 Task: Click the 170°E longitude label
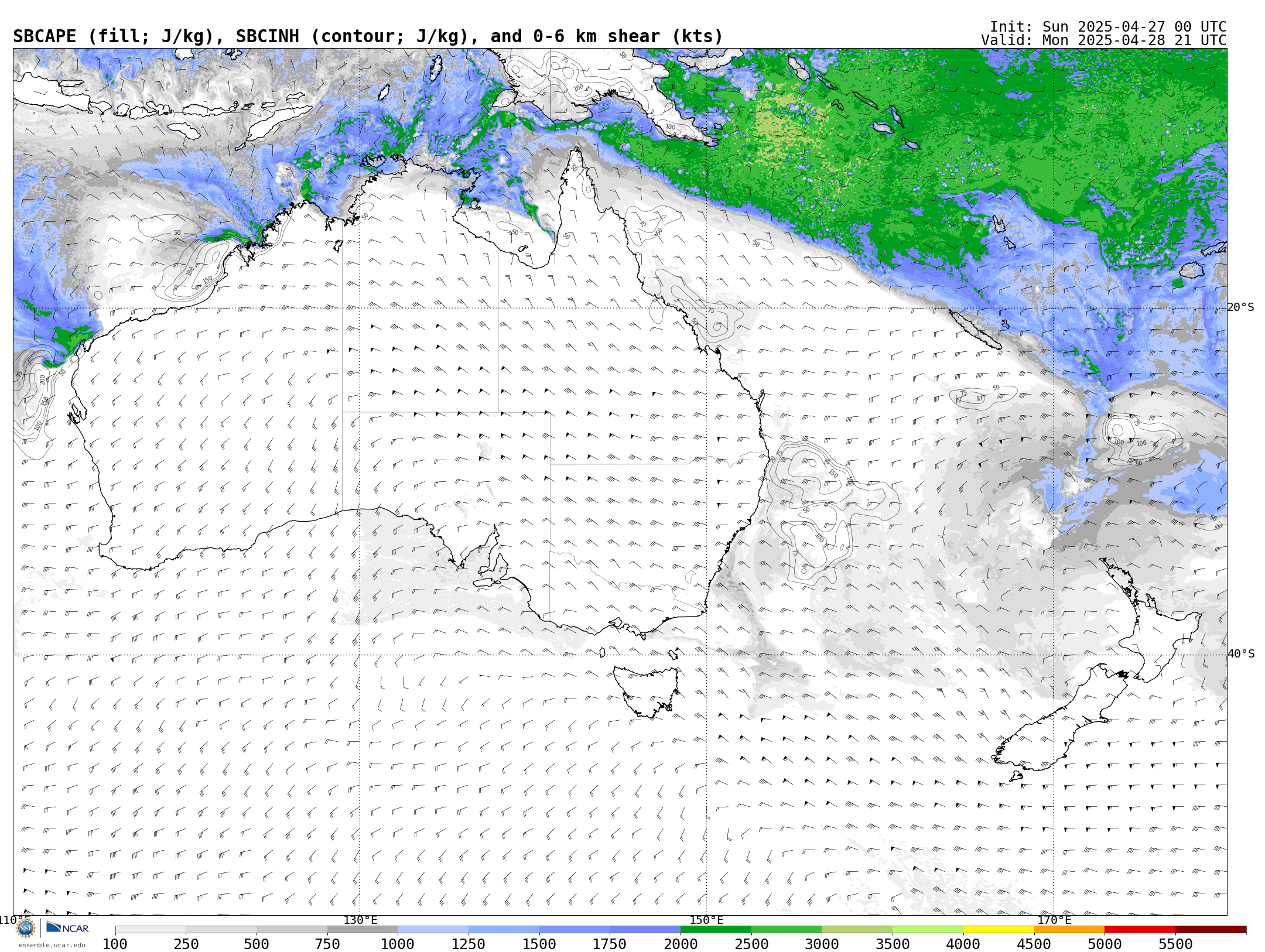tap(1054, 920)
